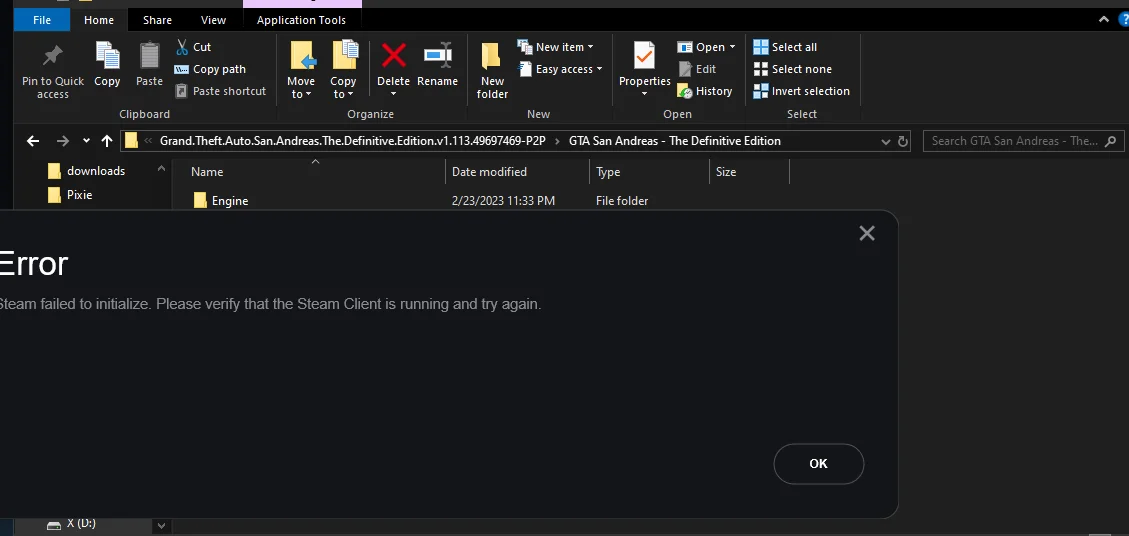This screenshot has height=536, width=1129.
Task: Expand the address bar history dropdown
Action: [x=886, y=142]
